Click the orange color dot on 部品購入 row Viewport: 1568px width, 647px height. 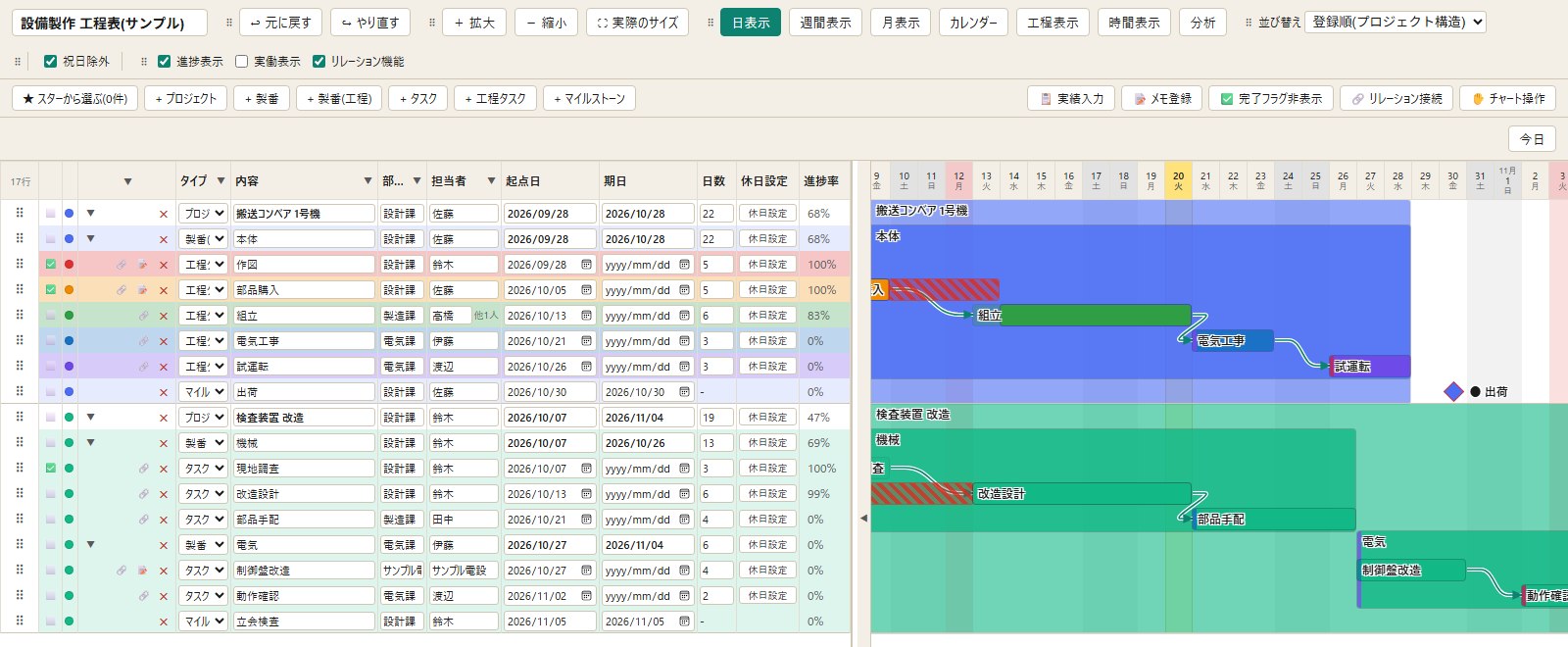(69, 290)
